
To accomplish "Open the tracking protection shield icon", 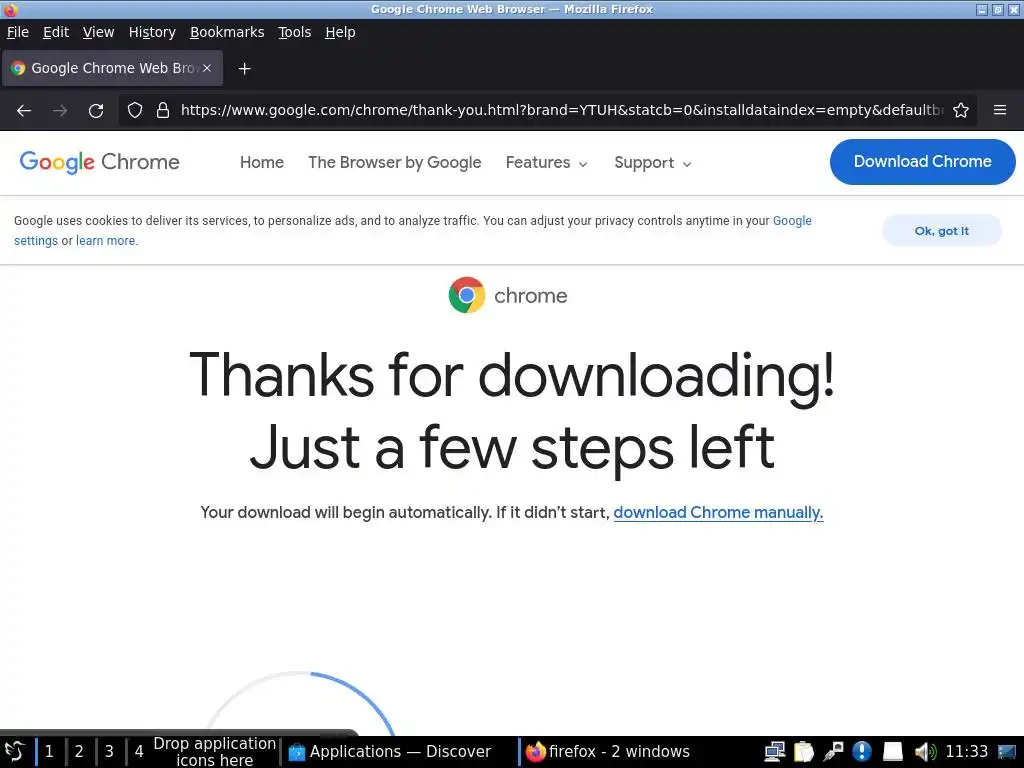I will pos(135,110).
